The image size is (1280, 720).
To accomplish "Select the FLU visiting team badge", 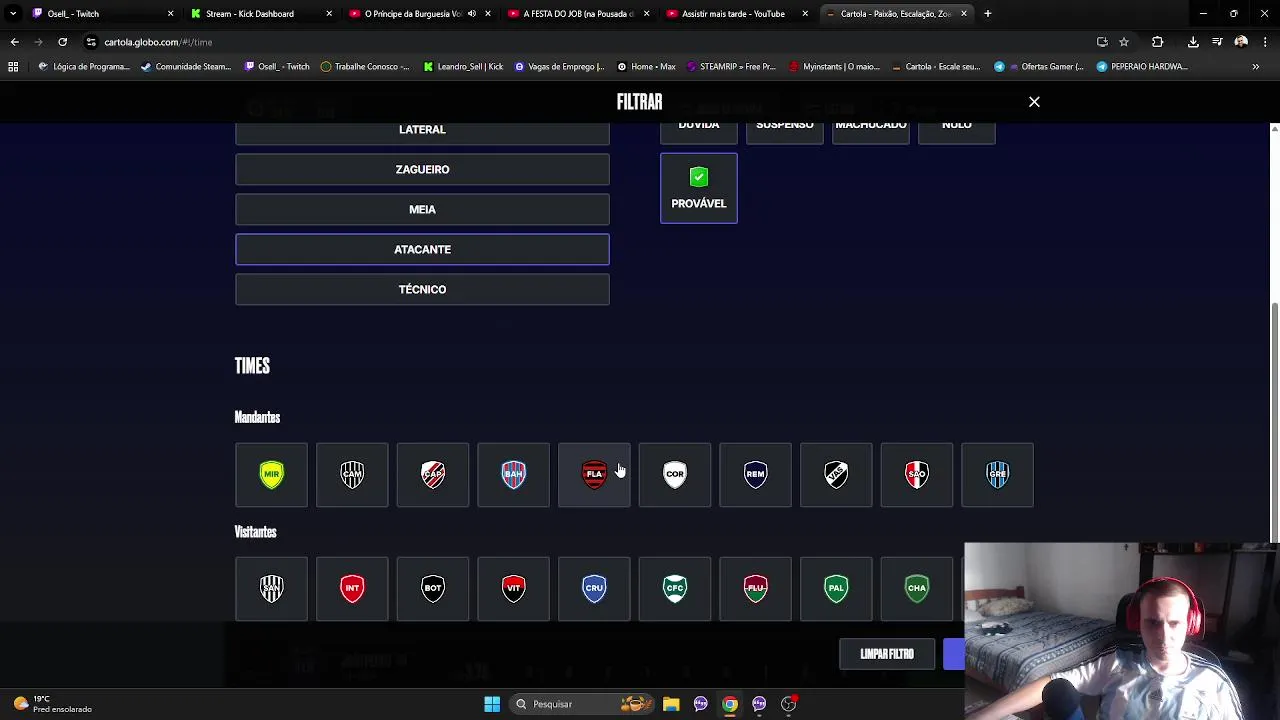I will coord(755,589).
